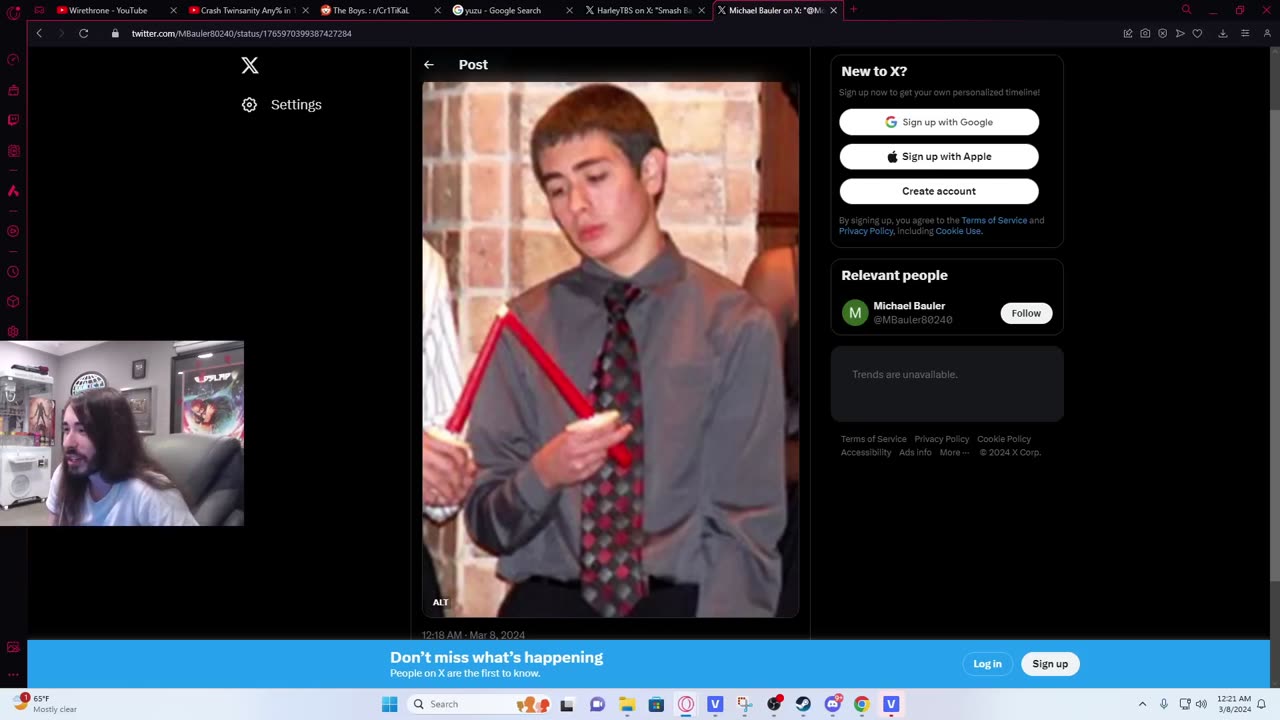Image resolution: width=1280 pixels, height=720 pixels.
Task: Open Michael Bauler profile name link
Action: (x=909, y=306)
